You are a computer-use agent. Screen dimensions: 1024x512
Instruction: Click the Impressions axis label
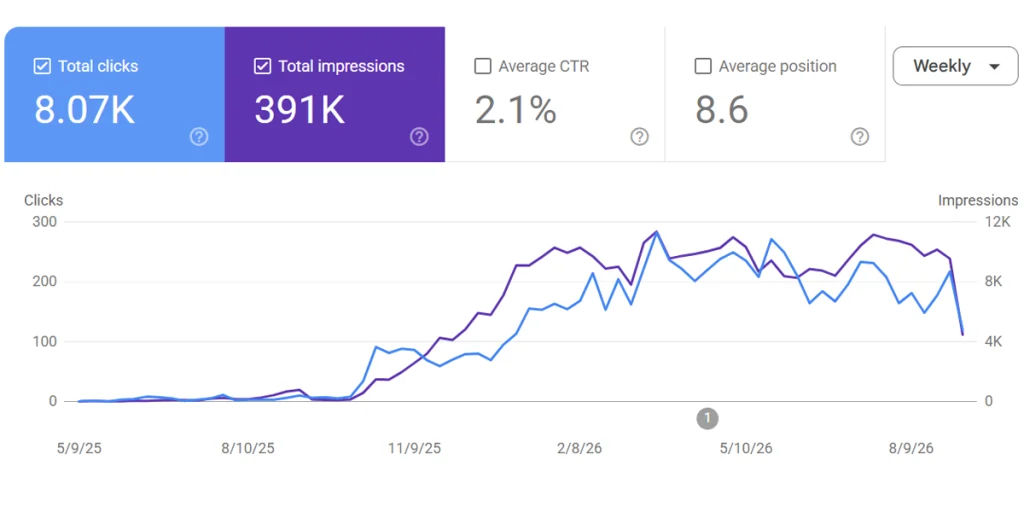tap(978, 200)
